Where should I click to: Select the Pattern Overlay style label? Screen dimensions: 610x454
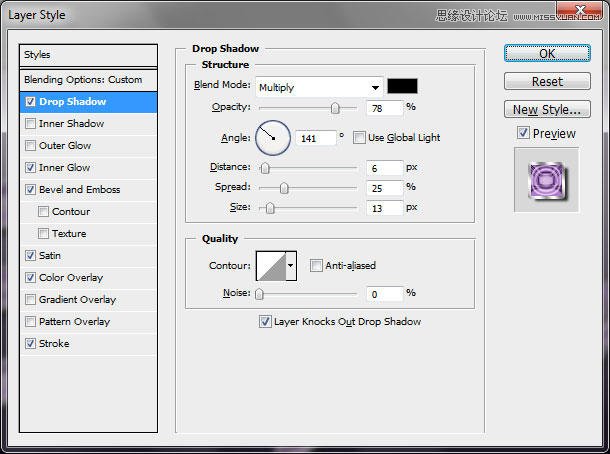(x=74, y=322)
